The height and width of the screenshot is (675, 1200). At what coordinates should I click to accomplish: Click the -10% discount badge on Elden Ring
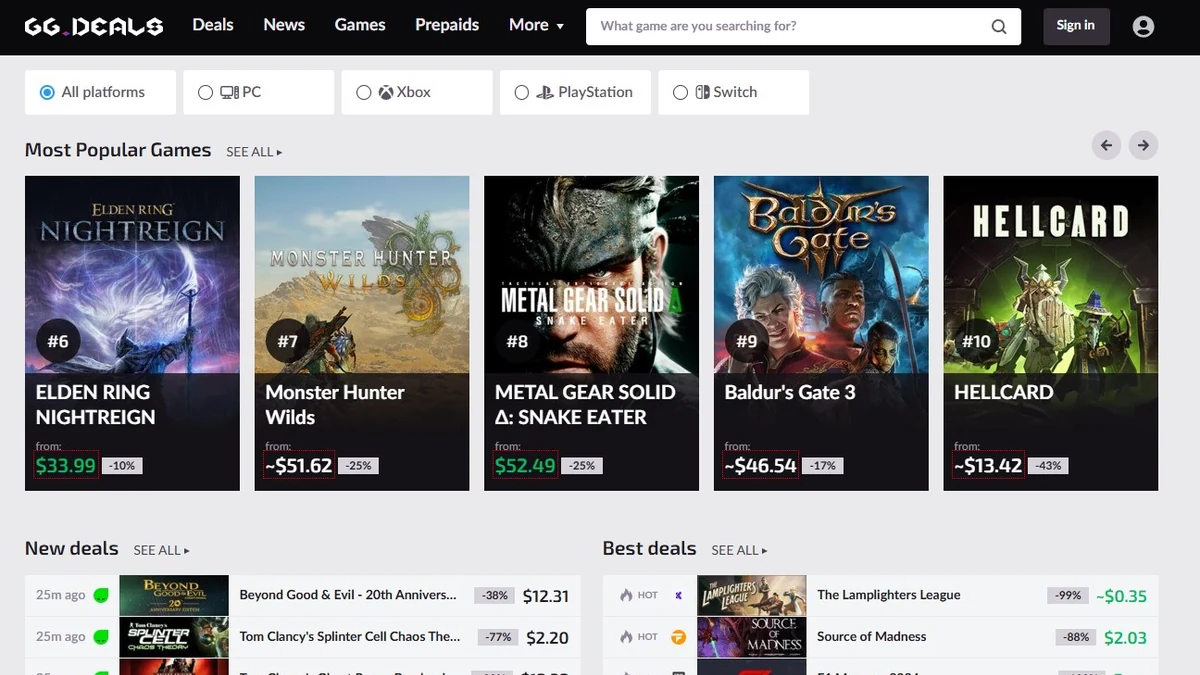click(x=123, y=466)
